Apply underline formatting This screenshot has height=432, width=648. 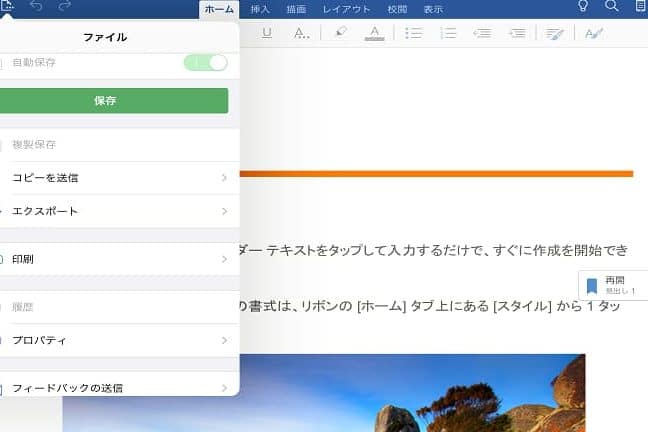click(266, 33)
